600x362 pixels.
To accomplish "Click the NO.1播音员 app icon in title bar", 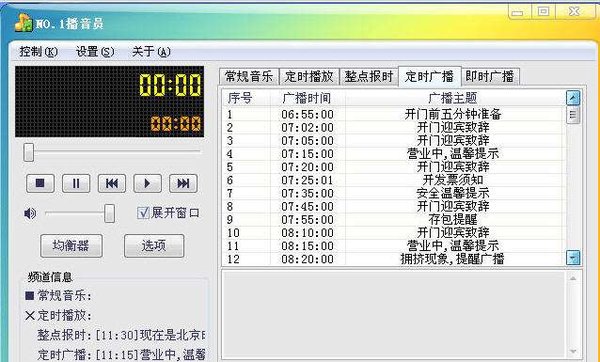I will click(23, 23).
